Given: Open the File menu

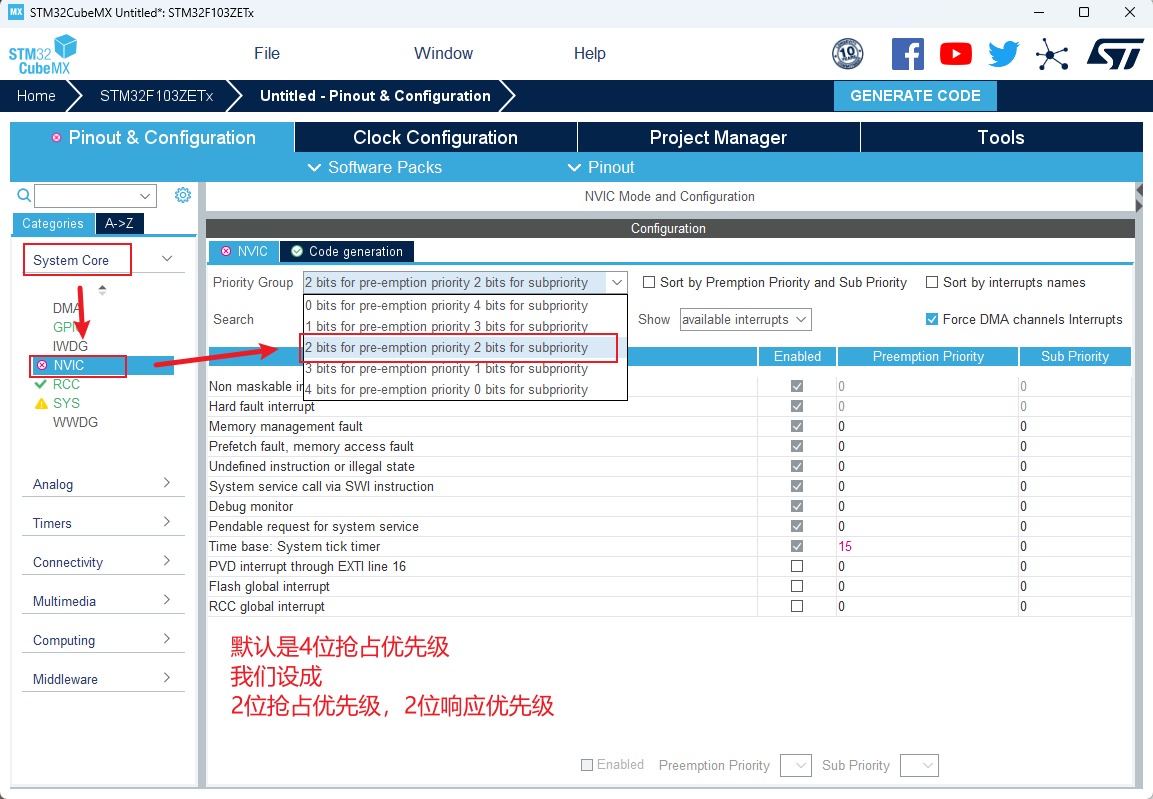Looking at the screenshot, I should pos(267,54).
